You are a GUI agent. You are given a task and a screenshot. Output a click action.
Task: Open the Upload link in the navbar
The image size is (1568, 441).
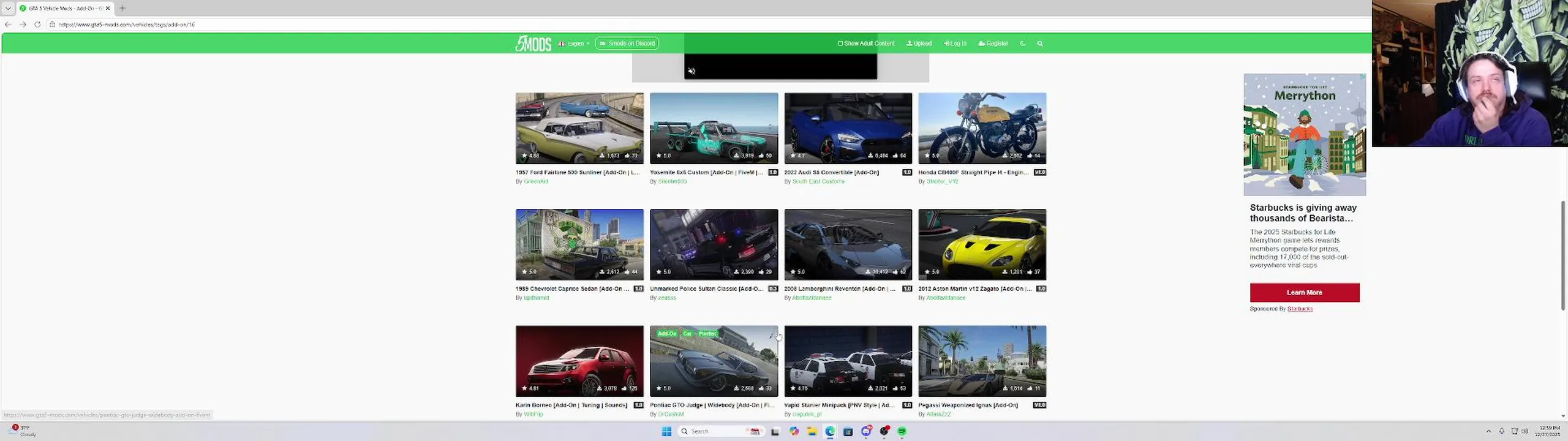point(919,43)
